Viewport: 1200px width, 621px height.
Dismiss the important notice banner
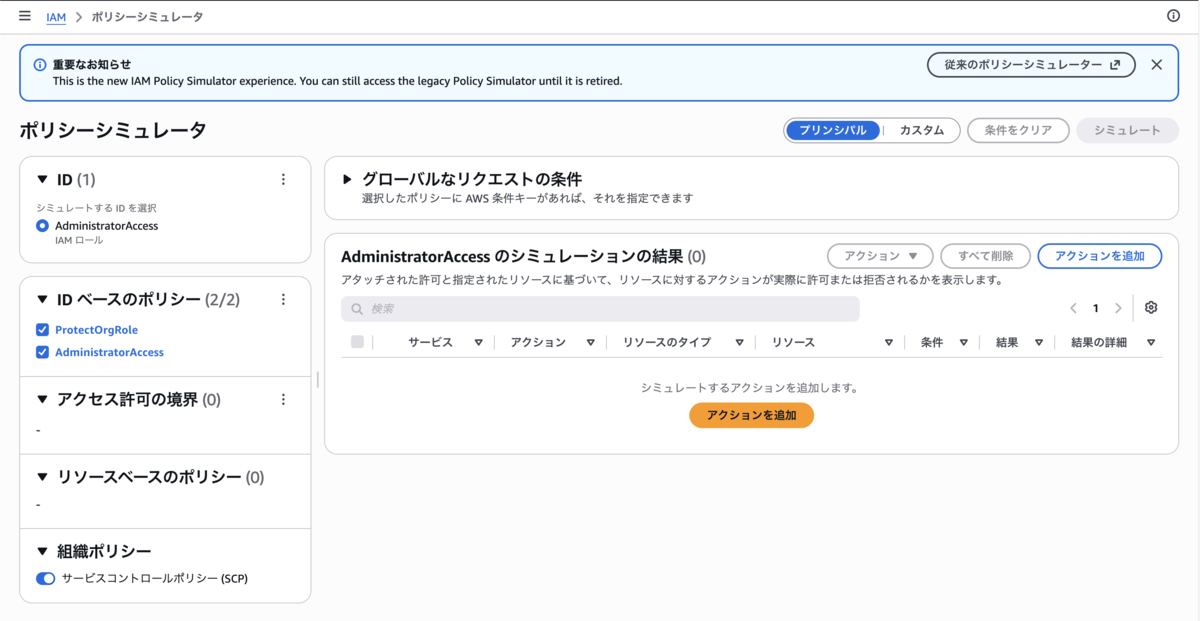(1157, 64)
